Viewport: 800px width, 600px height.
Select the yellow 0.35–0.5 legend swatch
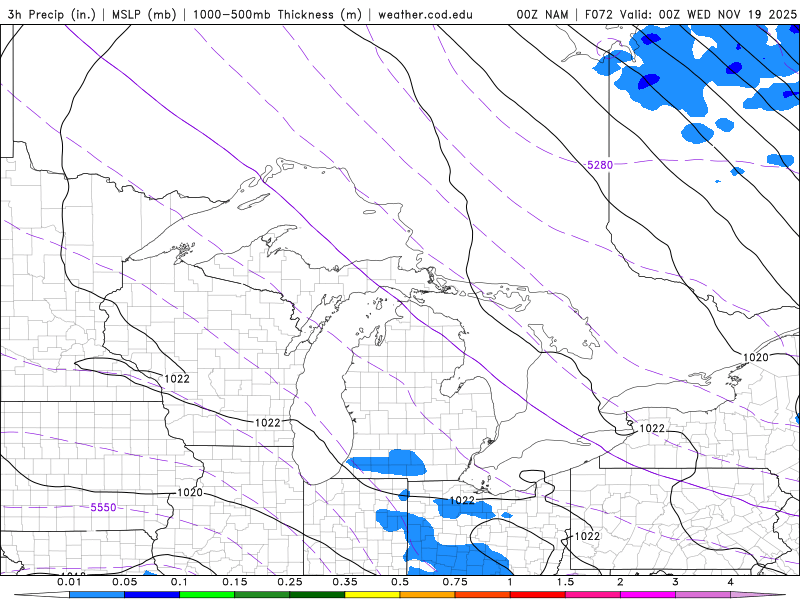[x=372, y=595]
